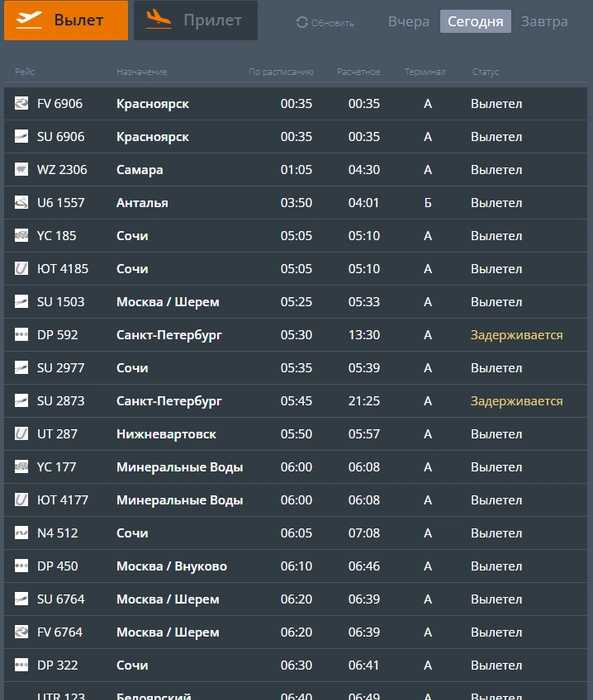Viewport: 593px width, 700px height.
Task: Select the Завтра day tab
Action: pyautogui.click(x=544, y=21)
